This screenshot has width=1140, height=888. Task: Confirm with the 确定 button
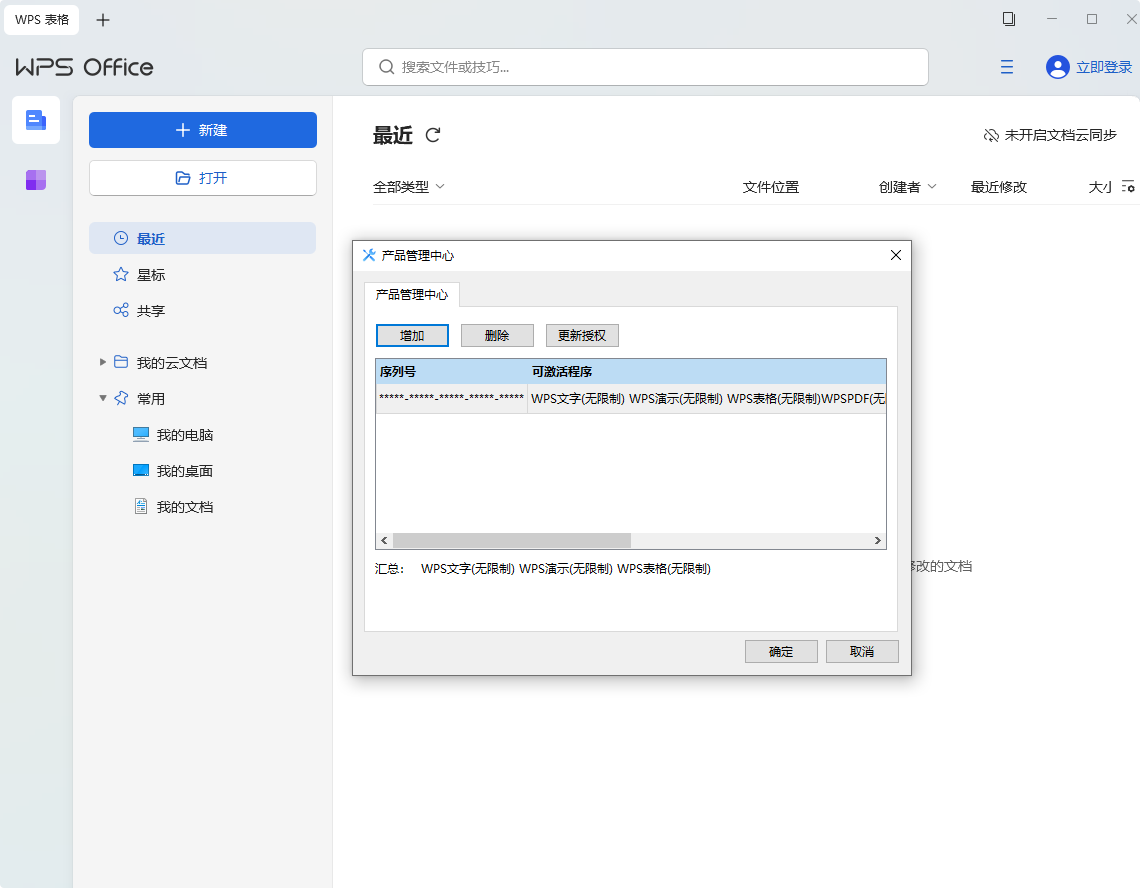[781, 652]
